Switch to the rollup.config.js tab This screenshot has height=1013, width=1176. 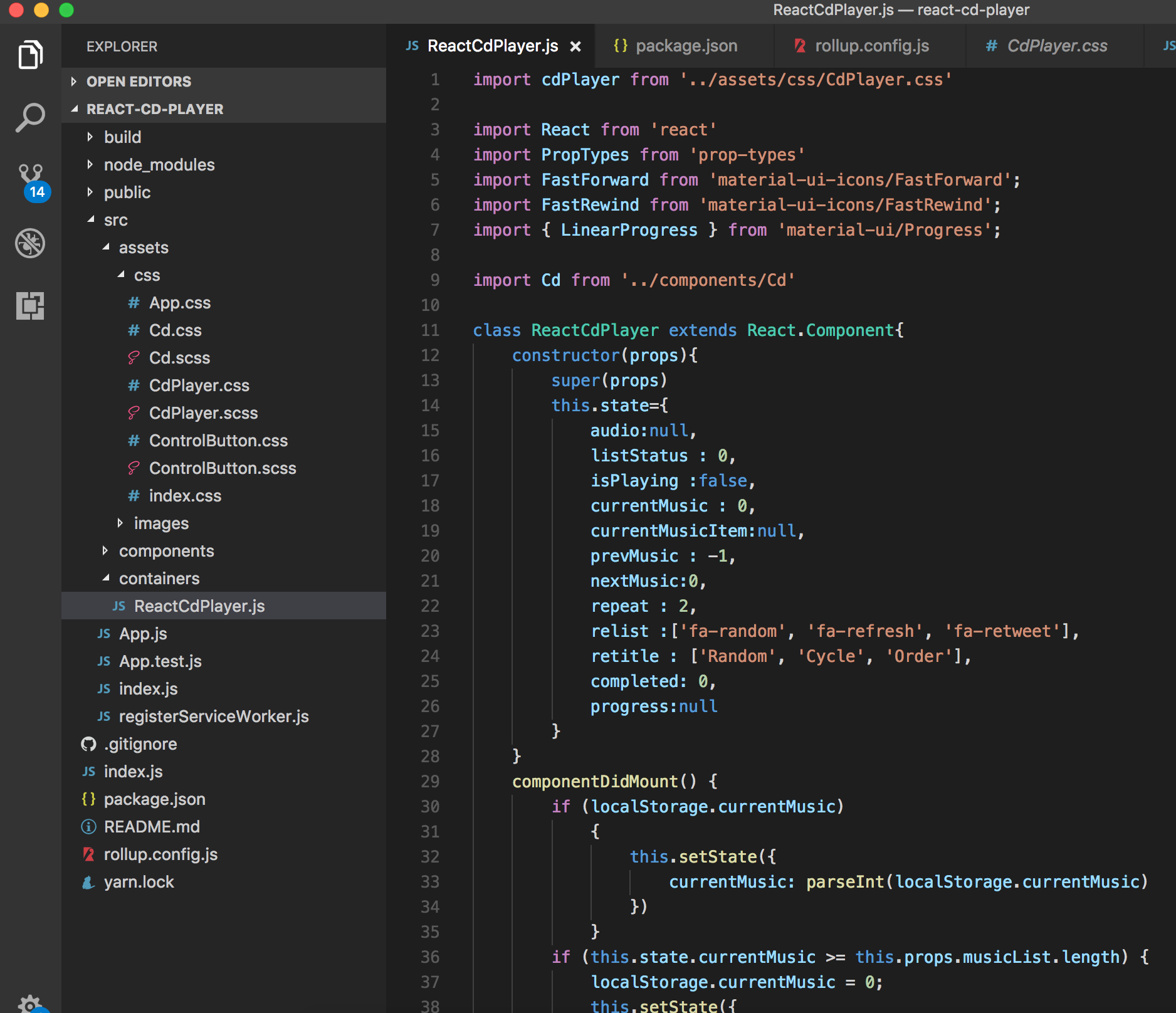coord(871,46)
